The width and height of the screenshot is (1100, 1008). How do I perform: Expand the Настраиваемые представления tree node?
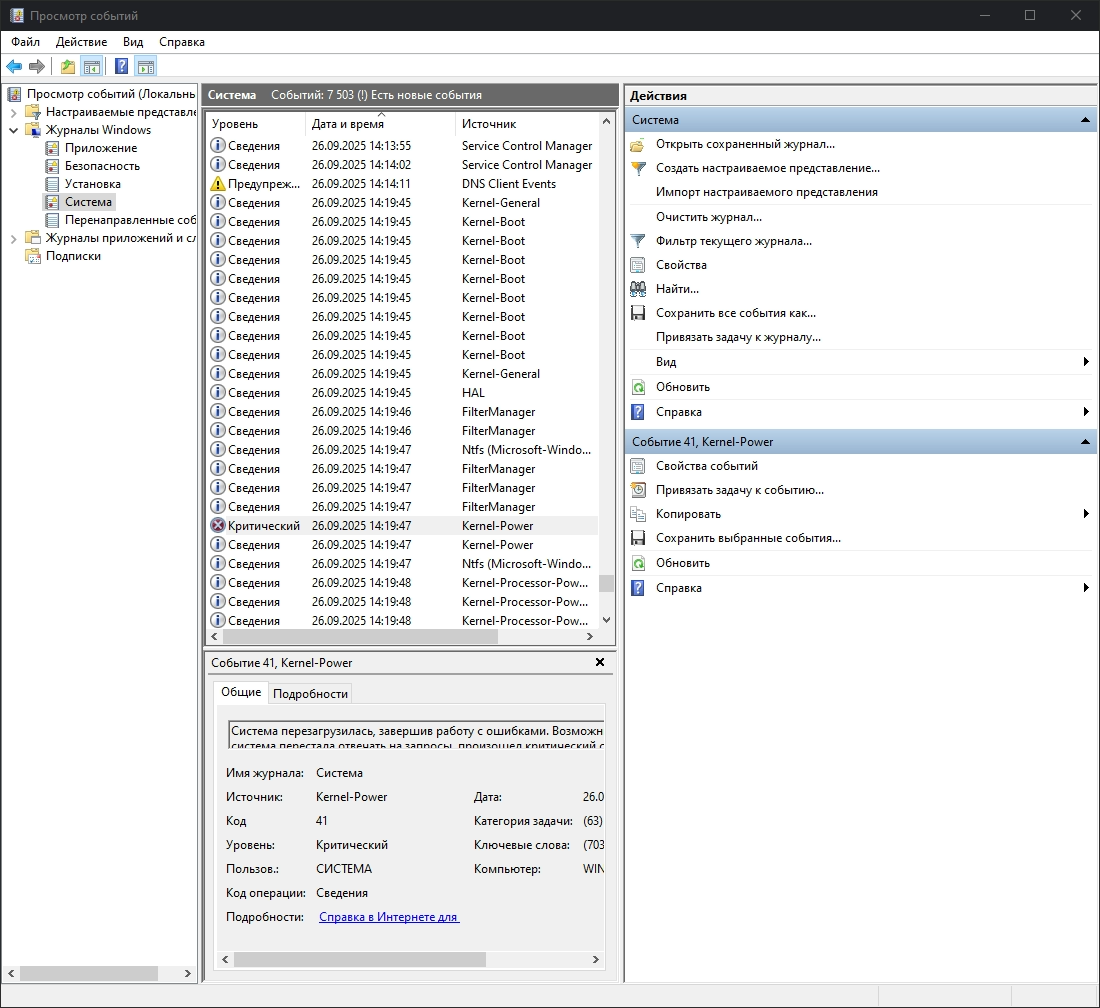(x=13, y=112)
